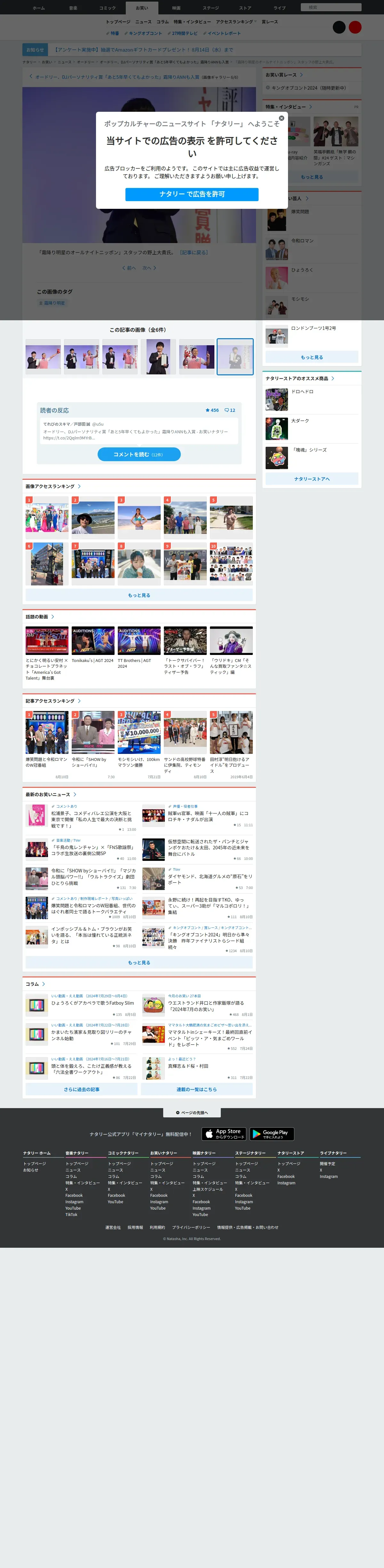The width and height of the screenshot is (384, 1568).
Task: Select the sixth highlighted gallery thumbnail
Action: [x=235, y=357]
